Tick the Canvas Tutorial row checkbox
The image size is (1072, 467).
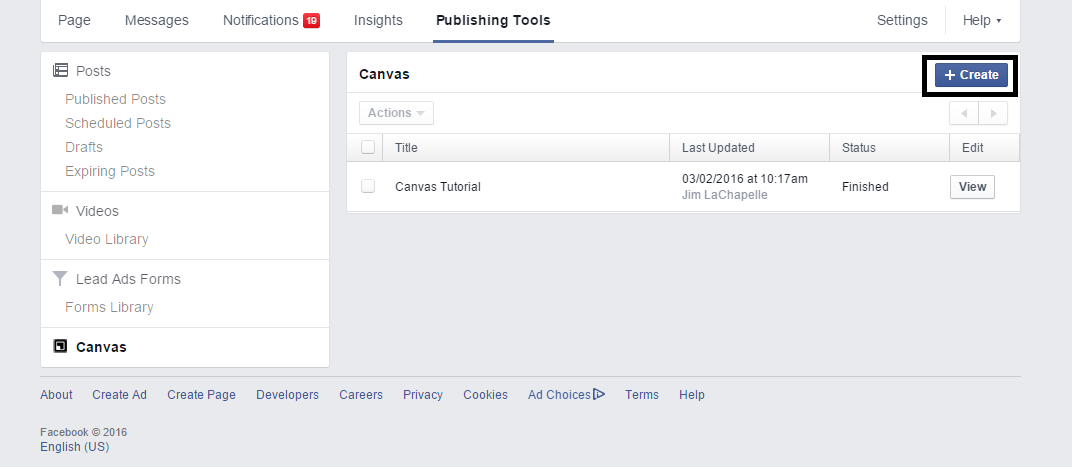point(368,186)
